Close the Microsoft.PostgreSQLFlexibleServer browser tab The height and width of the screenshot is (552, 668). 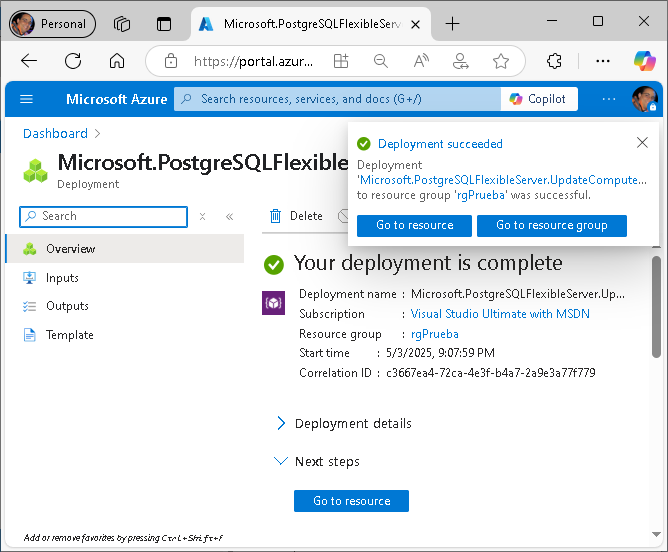pyautogui.click(x=415, y=25)
